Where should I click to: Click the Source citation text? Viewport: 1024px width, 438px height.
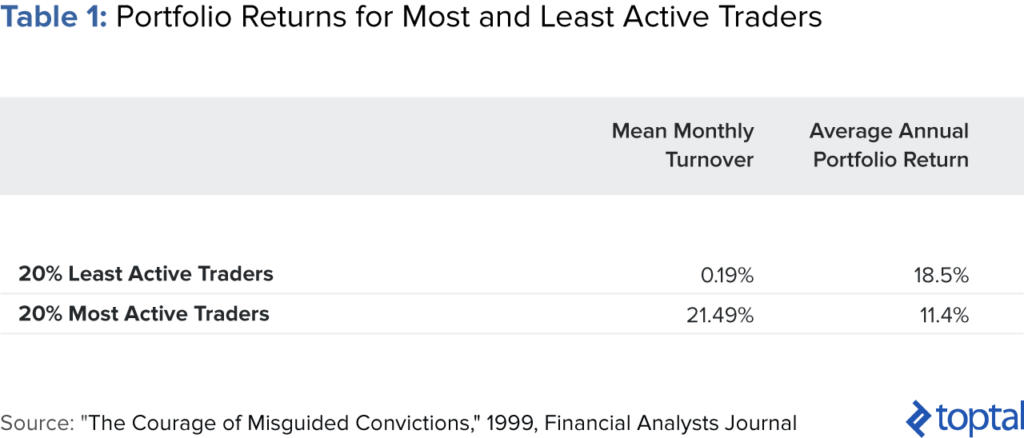pos(398,422)
